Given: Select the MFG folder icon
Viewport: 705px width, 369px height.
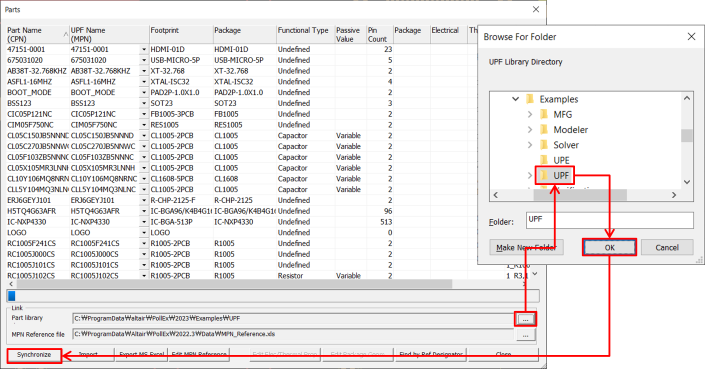Looking at the screenshot, I should (x=544, y=114).
